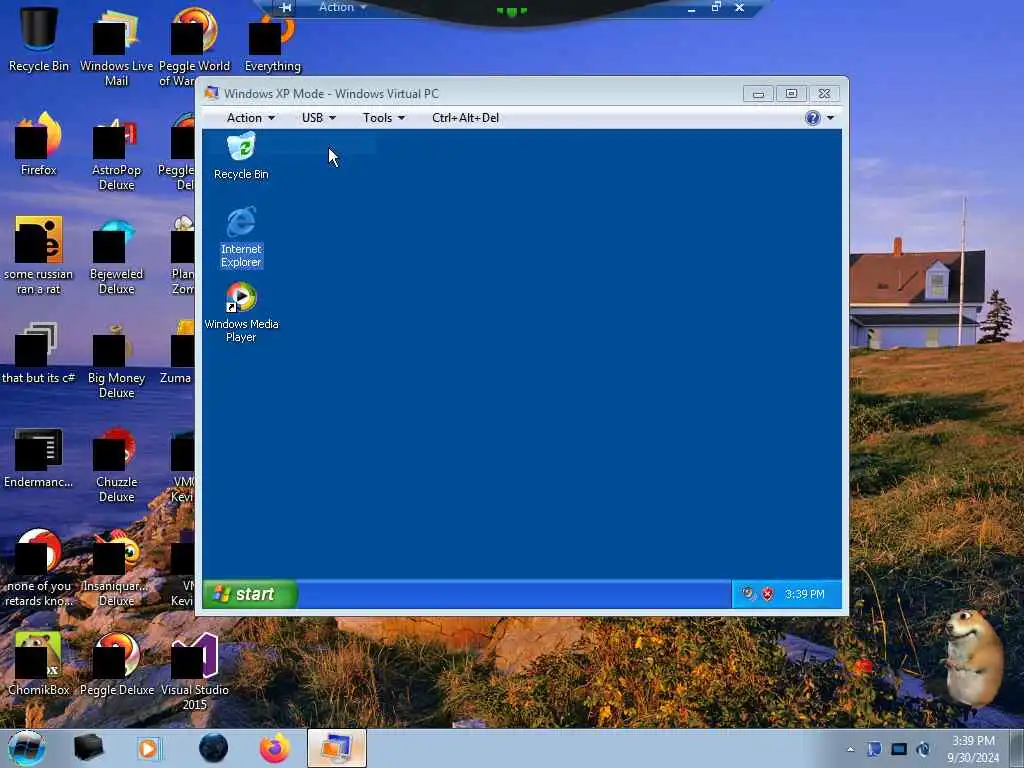The image size is (1024, 768).
Task: Click the Windows Virtual PC taskbar button
Action: tap(336, 748)
